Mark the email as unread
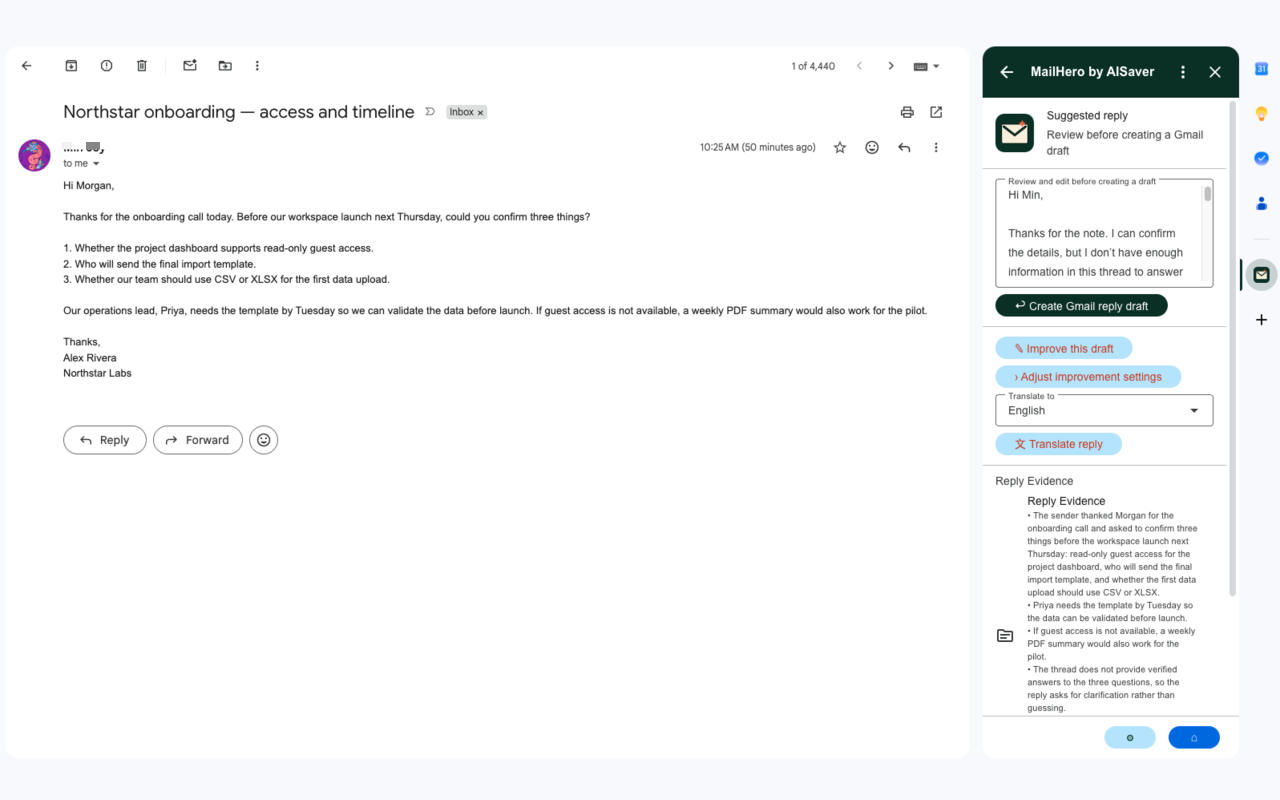The image size is (1280, 800). 189,66
